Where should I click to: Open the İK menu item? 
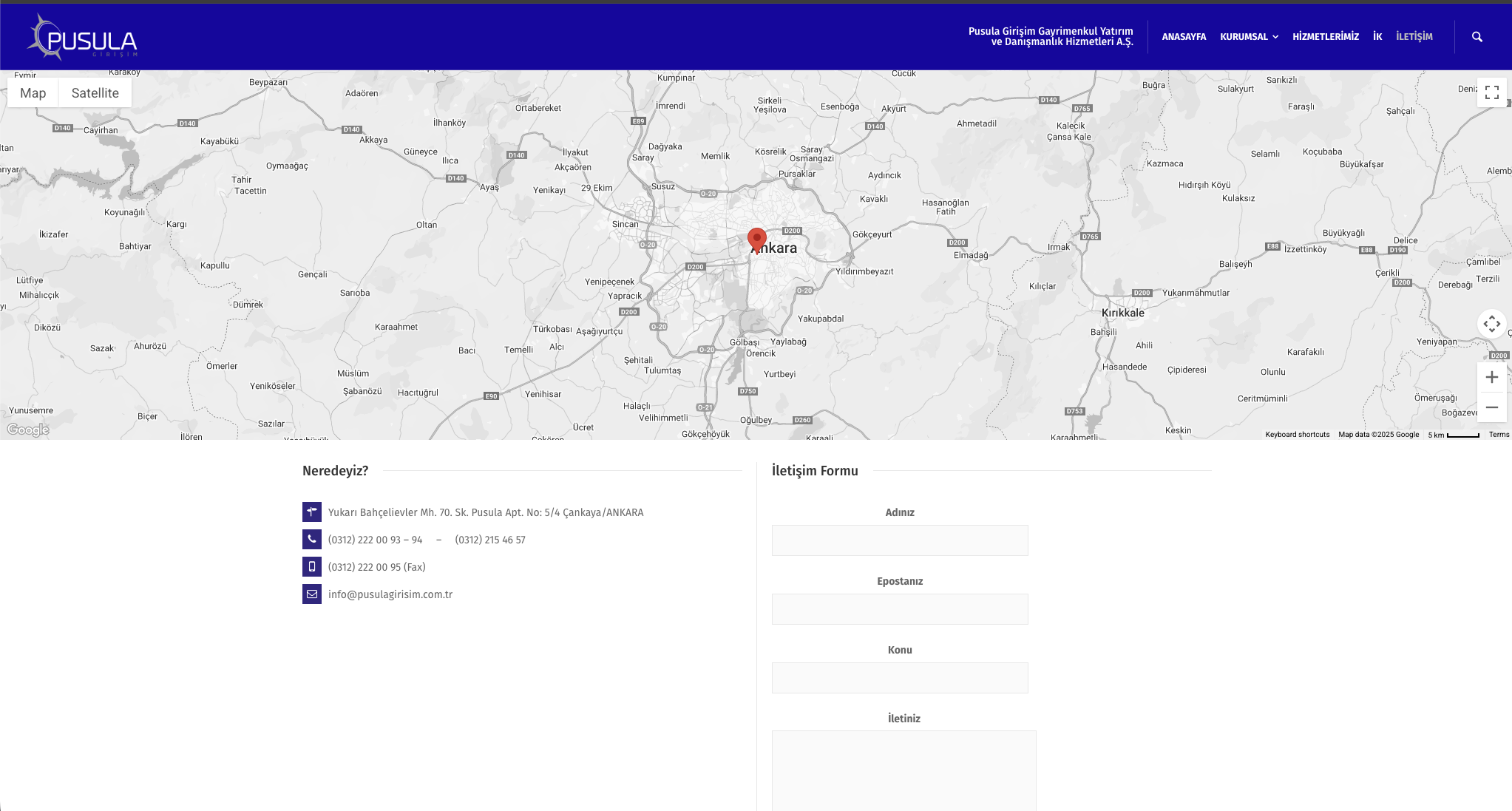pyautogui.click(x=1377, y=37)
